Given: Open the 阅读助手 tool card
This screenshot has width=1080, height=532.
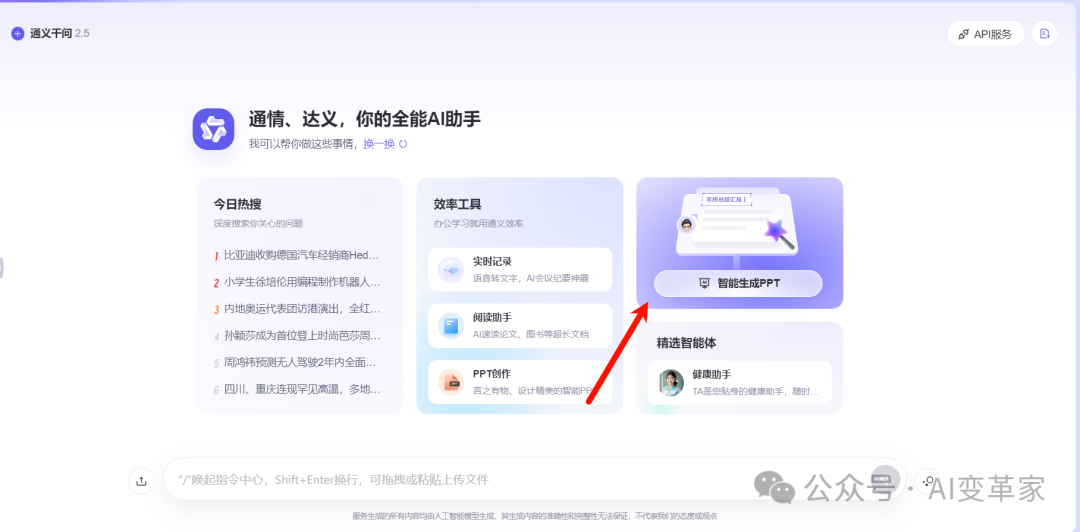Looking at the screenshot, I should pos(520,325).
